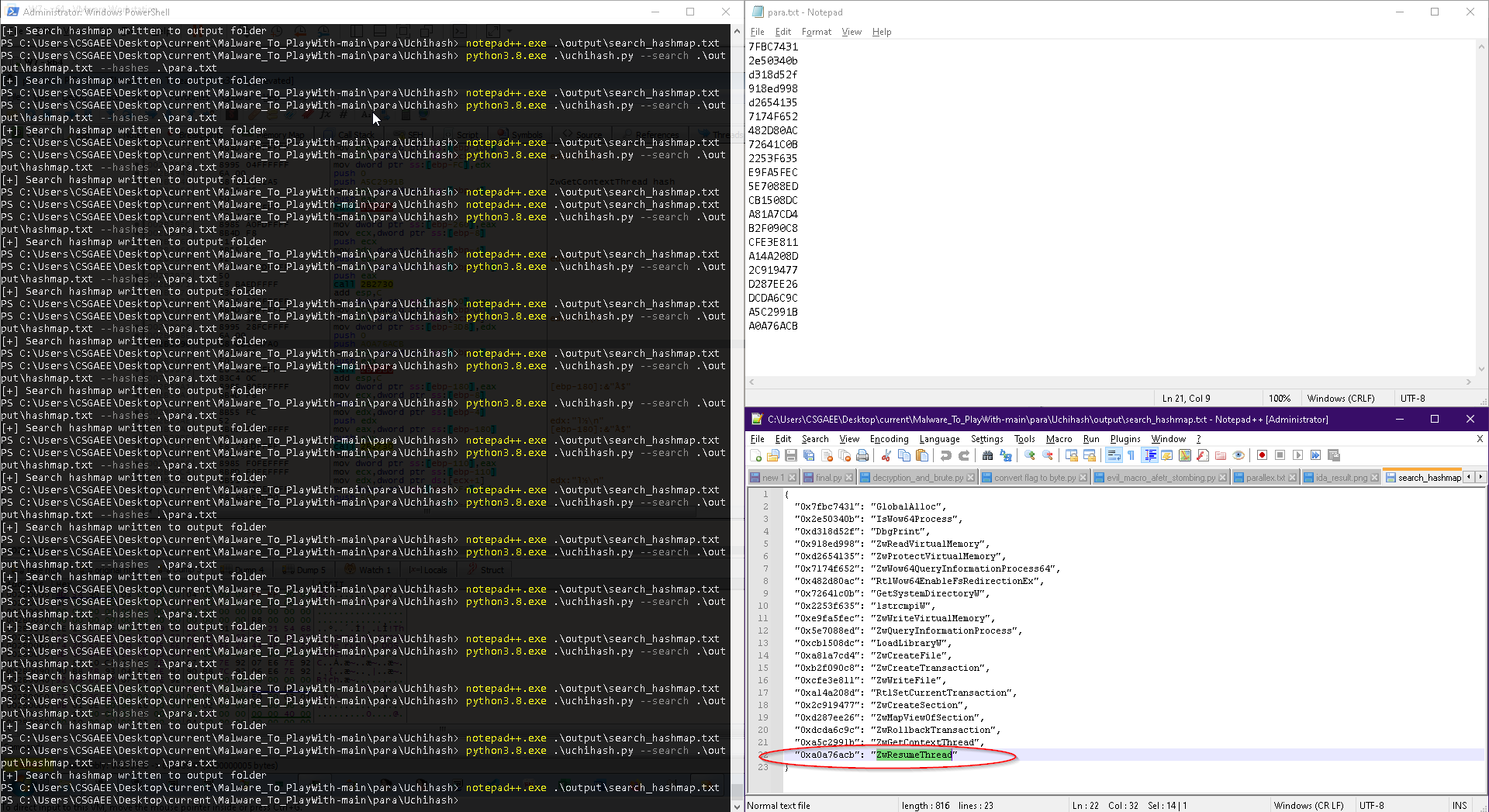This screenshot has height=812, width=1489.
Task: Click the Print icon in Notepad++
Action: [862, 455]
